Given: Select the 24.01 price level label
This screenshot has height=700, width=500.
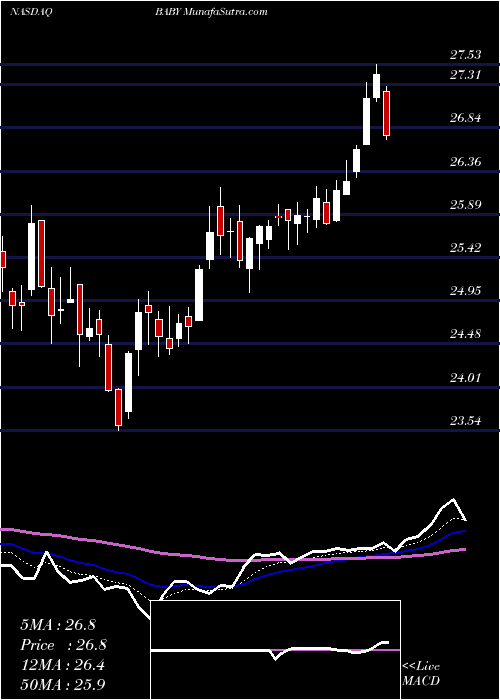Looking at the screenshot, I should pyautogui.click(x=465, y=378).
